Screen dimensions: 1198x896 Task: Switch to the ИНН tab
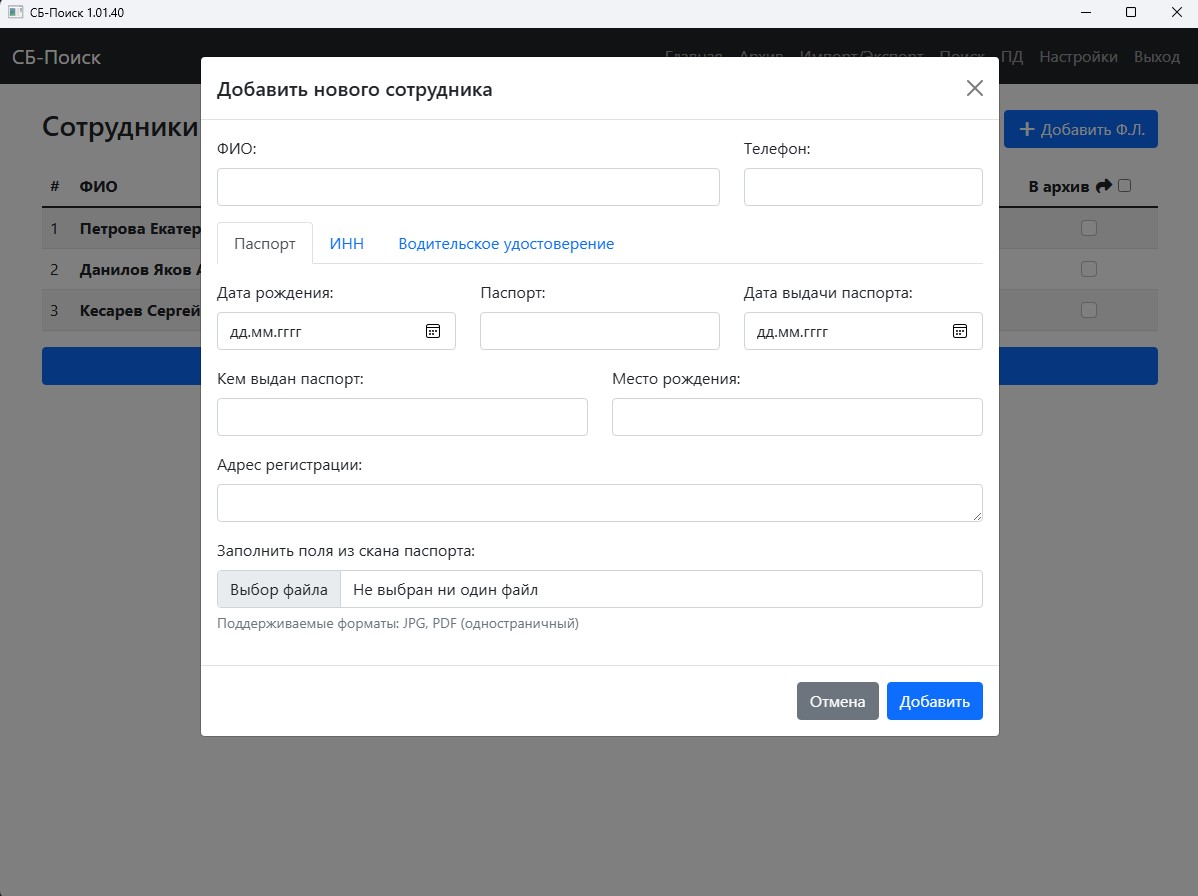tap(346, 243)
